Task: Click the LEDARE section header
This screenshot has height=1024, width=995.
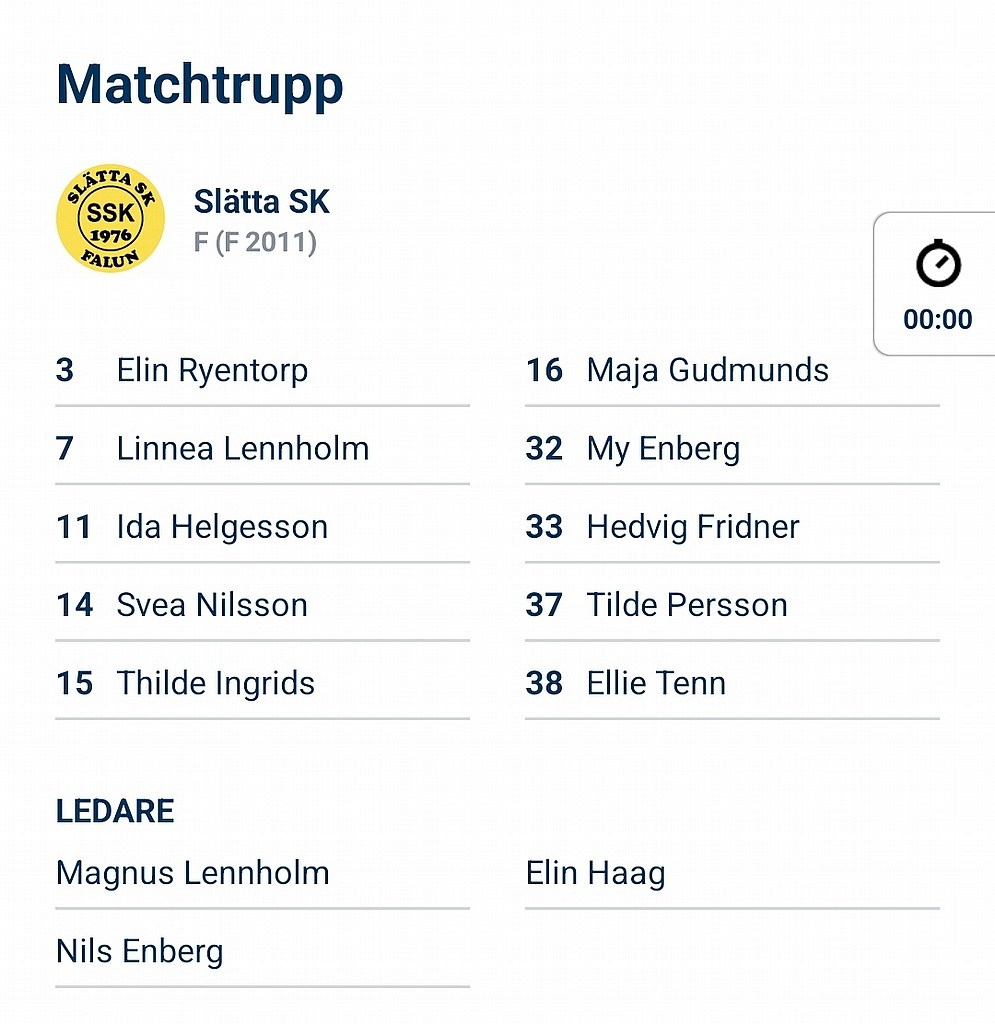Action: [115, 811]
